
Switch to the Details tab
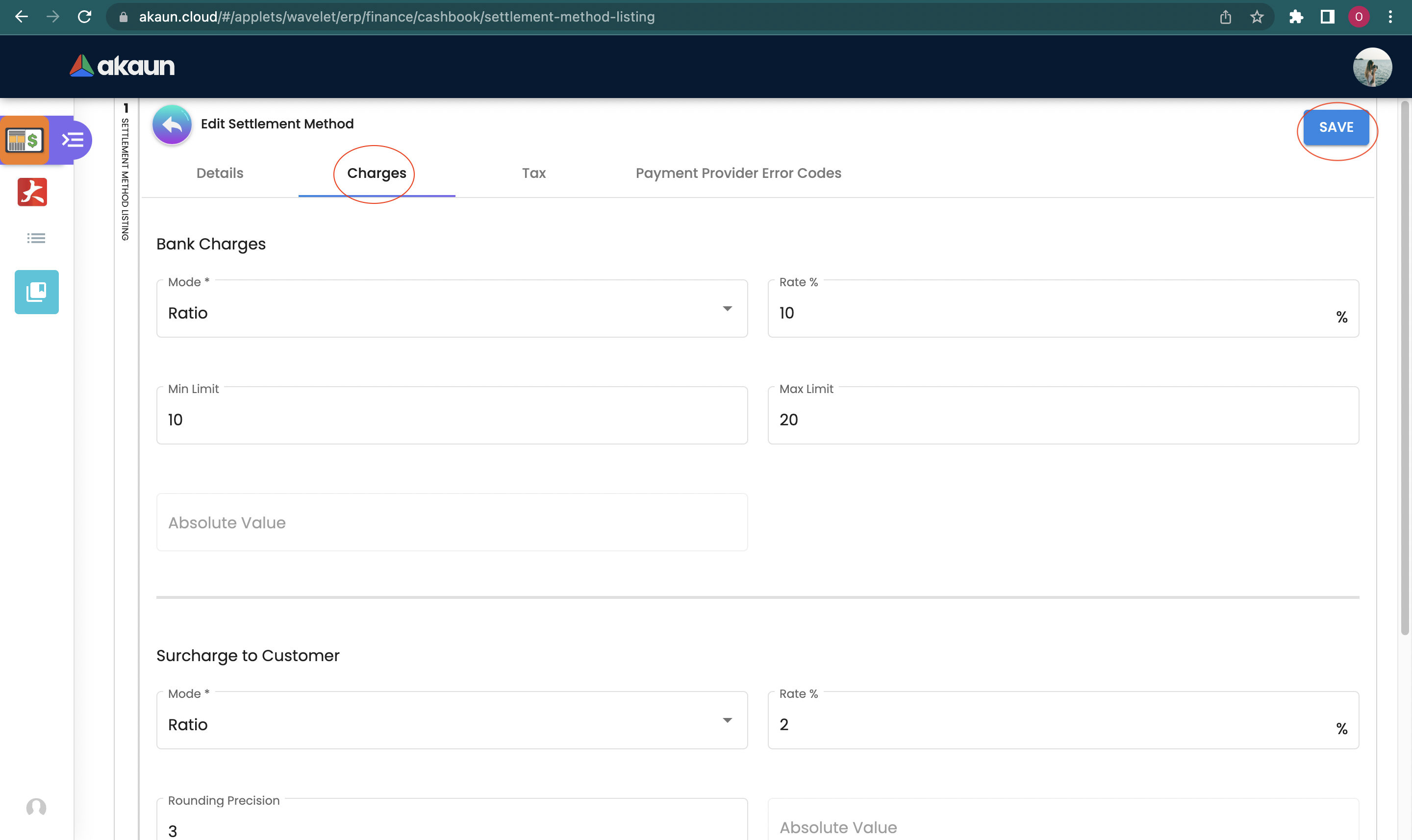tap(220, 173)
